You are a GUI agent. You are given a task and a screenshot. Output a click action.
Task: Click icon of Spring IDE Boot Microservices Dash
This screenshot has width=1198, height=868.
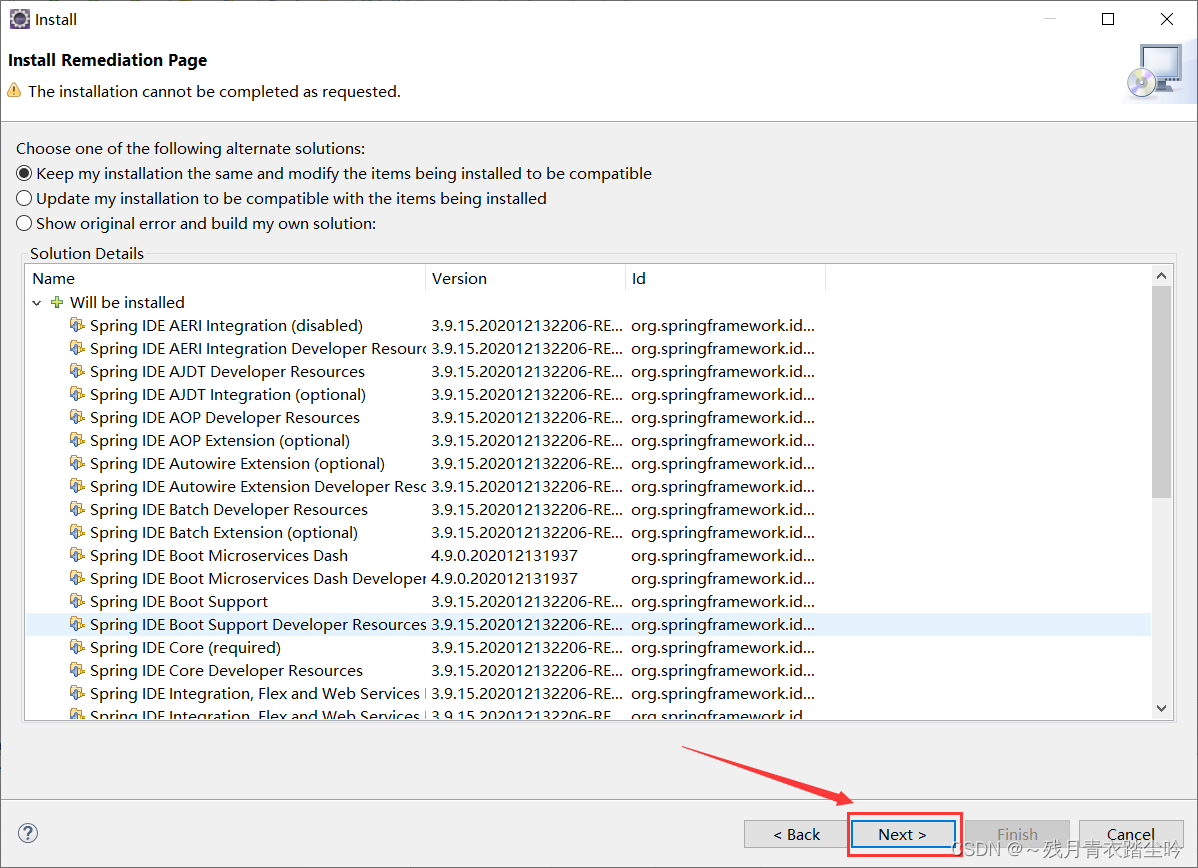pos(77,555)
